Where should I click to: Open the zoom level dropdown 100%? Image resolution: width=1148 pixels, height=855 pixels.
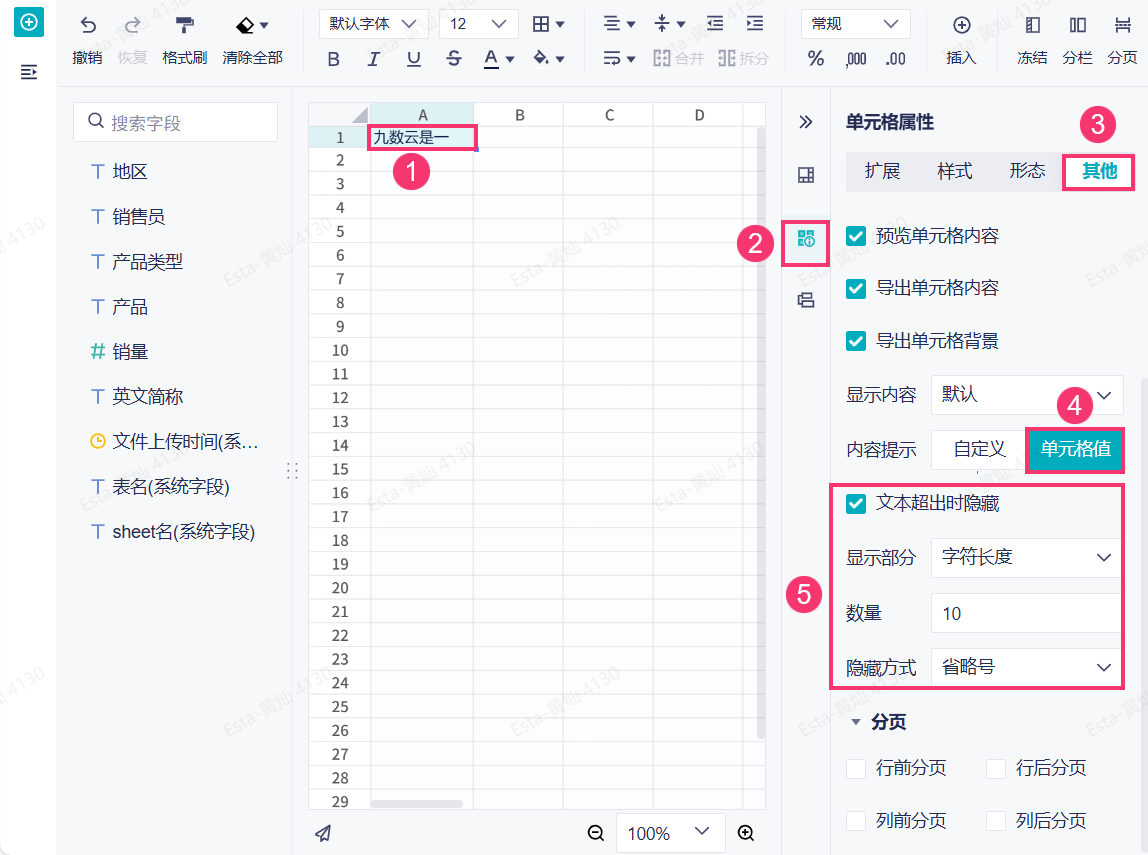click(670, 833)
